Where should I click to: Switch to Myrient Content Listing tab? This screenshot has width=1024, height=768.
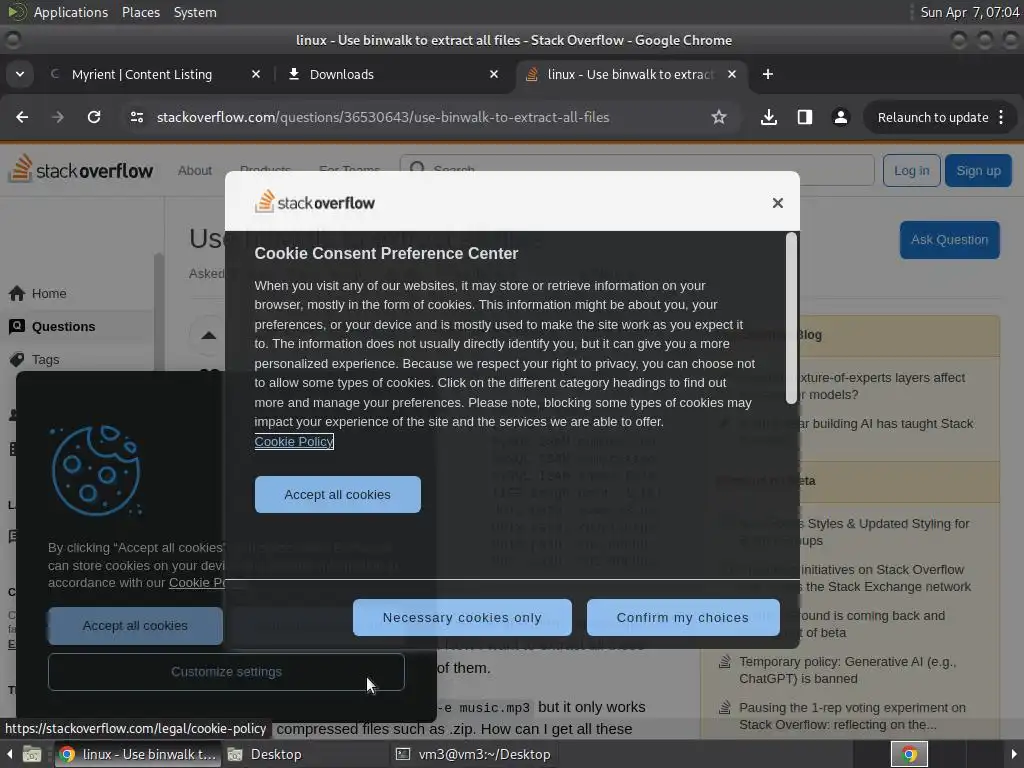pyautogui.click(x=142, y=74)
